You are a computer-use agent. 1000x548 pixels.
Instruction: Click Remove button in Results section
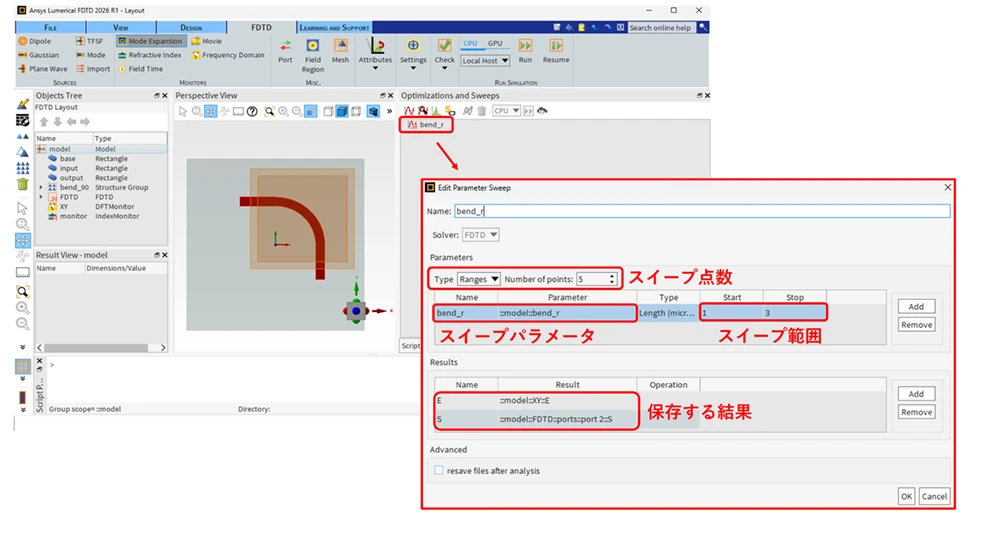(x=916, y=412)
